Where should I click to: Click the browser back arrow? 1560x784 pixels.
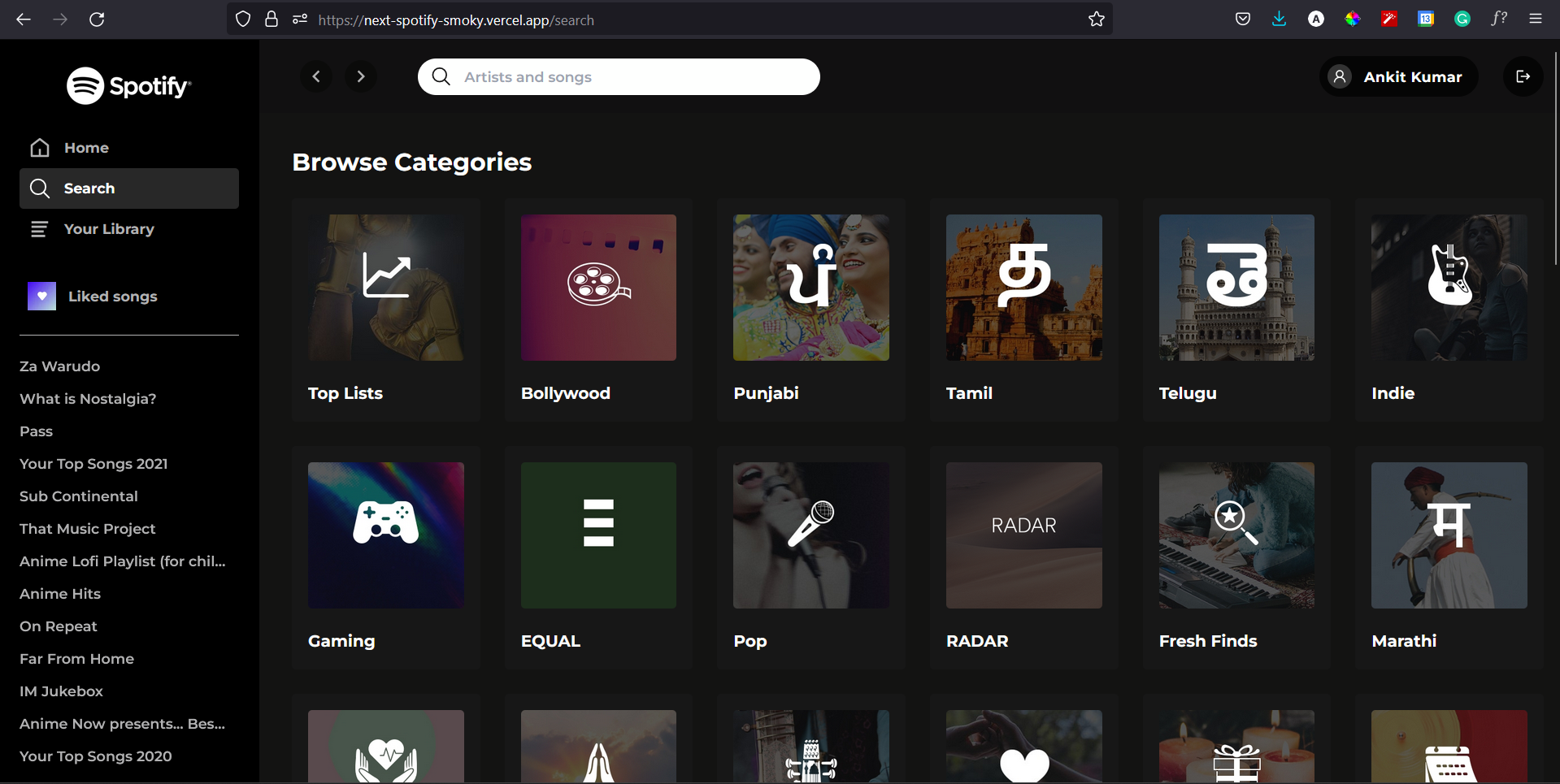(24, 19)
